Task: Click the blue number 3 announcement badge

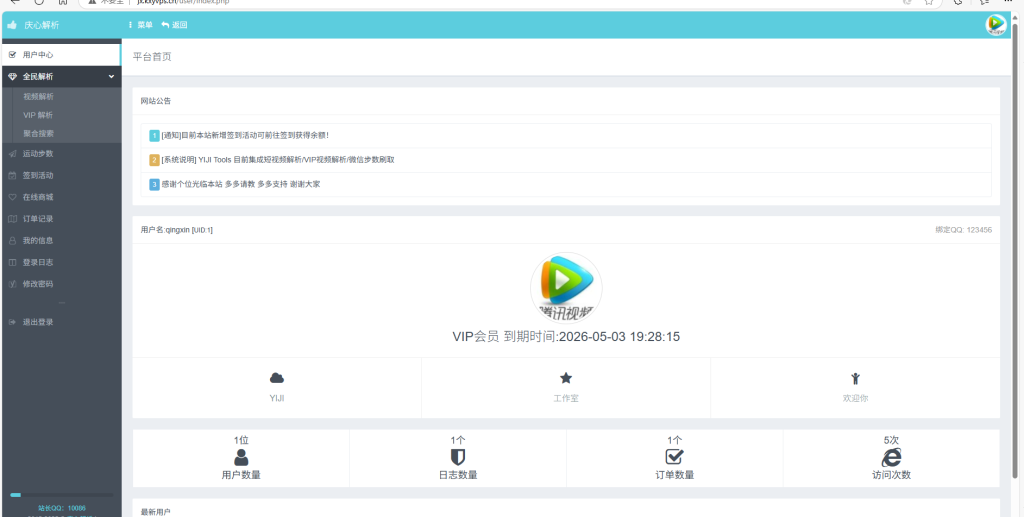Action: [154, 185]
